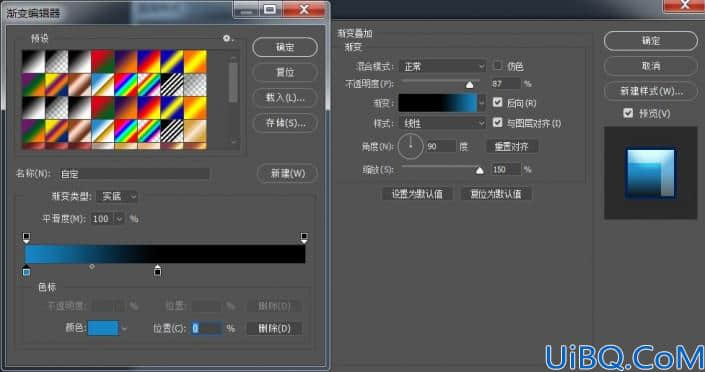Select second-row transparent rainbow gradient preset

click(149, 85)
